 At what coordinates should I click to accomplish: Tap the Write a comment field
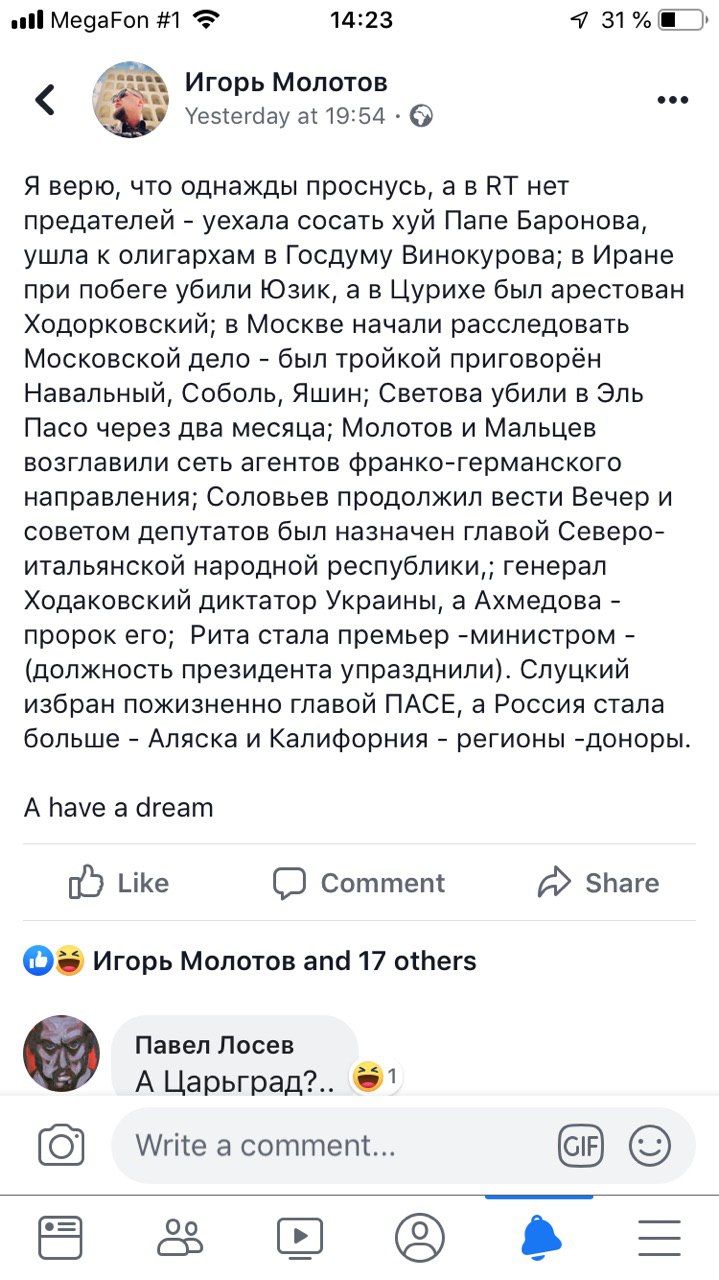(x=330, y=1145)
